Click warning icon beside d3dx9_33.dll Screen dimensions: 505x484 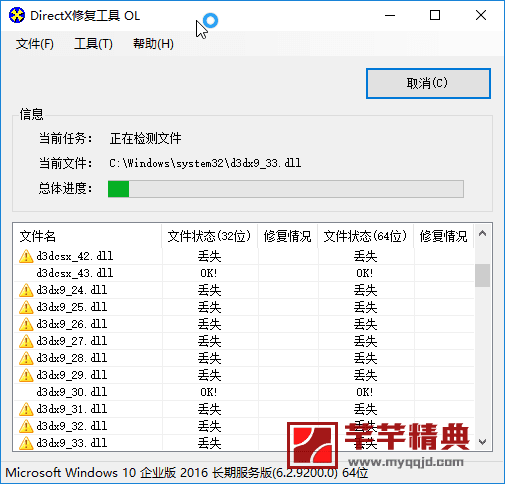(x=26, y=443)
